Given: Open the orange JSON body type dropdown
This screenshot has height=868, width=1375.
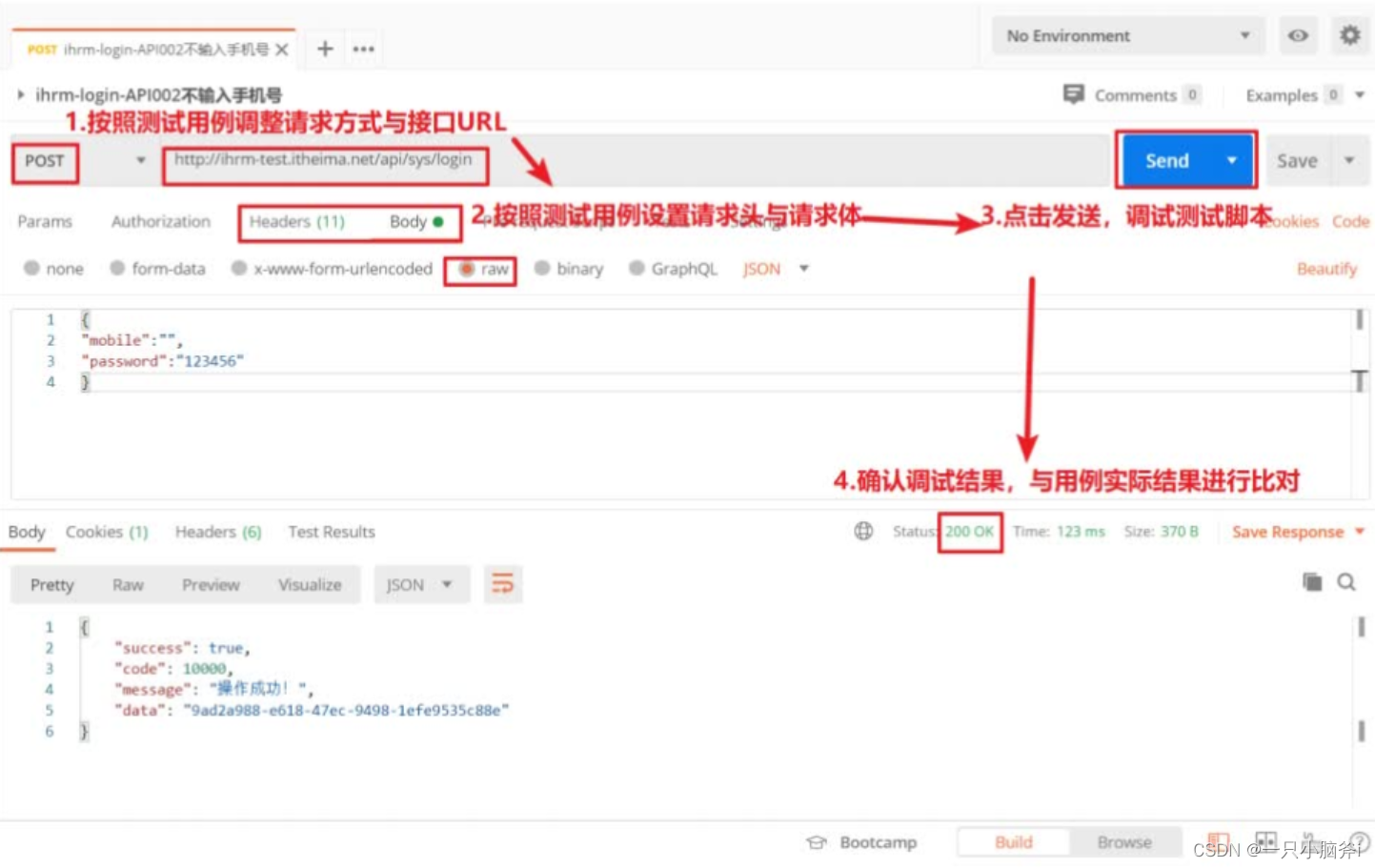Looking at the screenshot, I should 776,269.
